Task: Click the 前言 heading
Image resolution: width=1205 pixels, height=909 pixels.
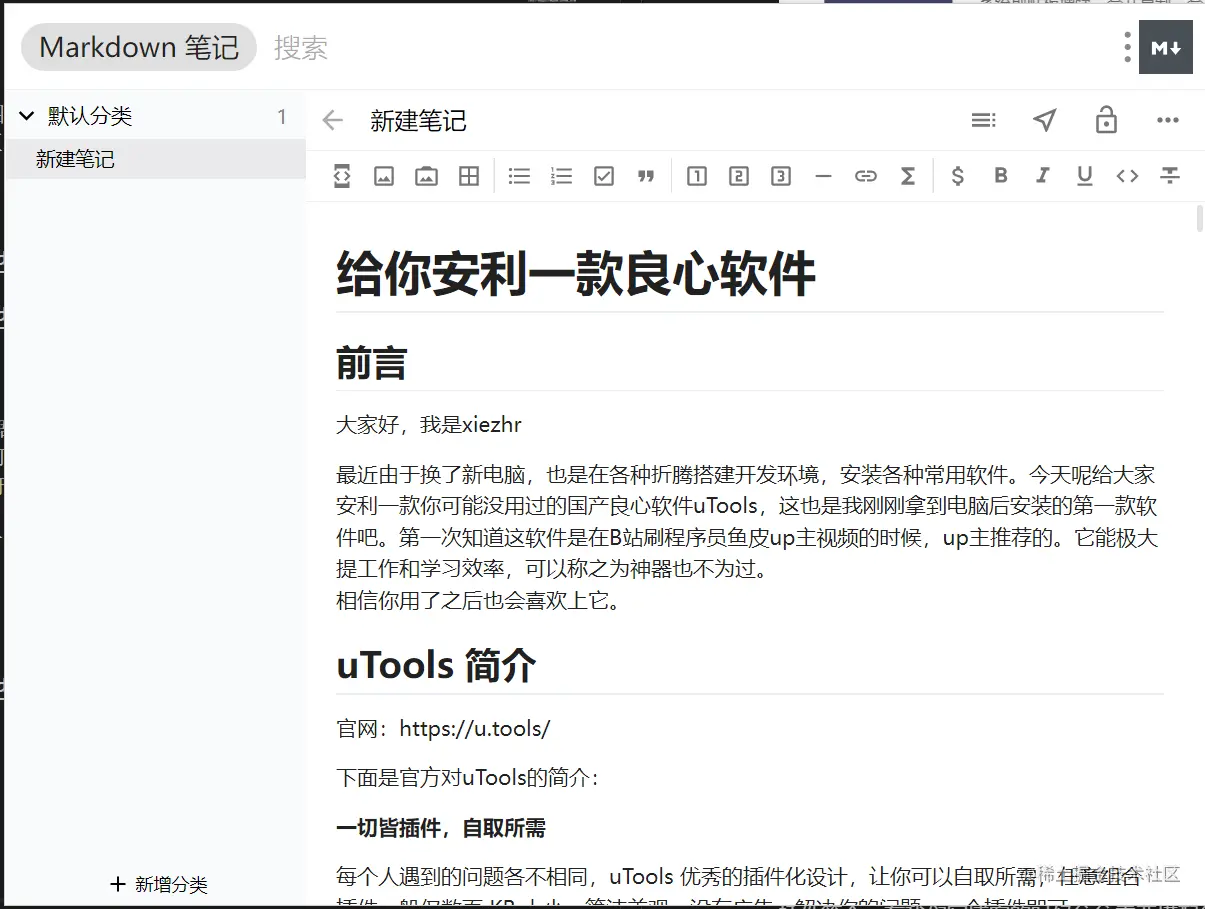Action: pyautogui.click(x=371, y=362)
